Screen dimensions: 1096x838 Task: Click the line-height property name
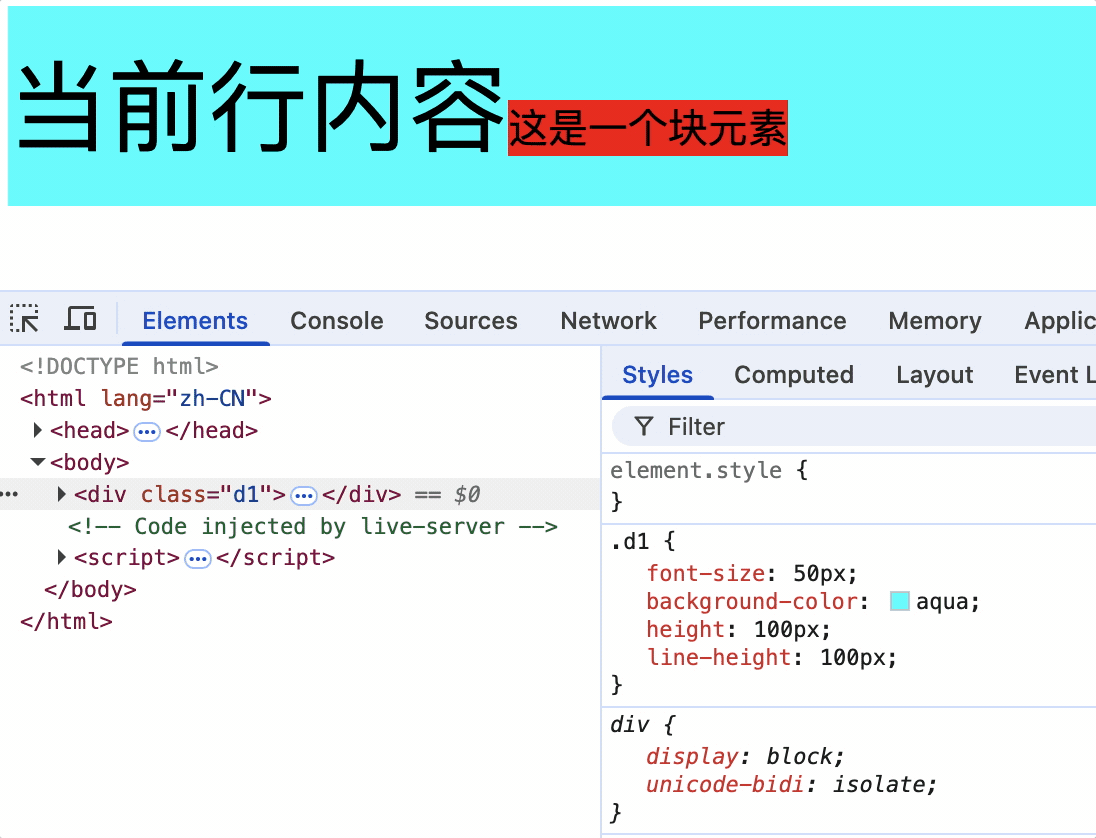coord(719,658)
